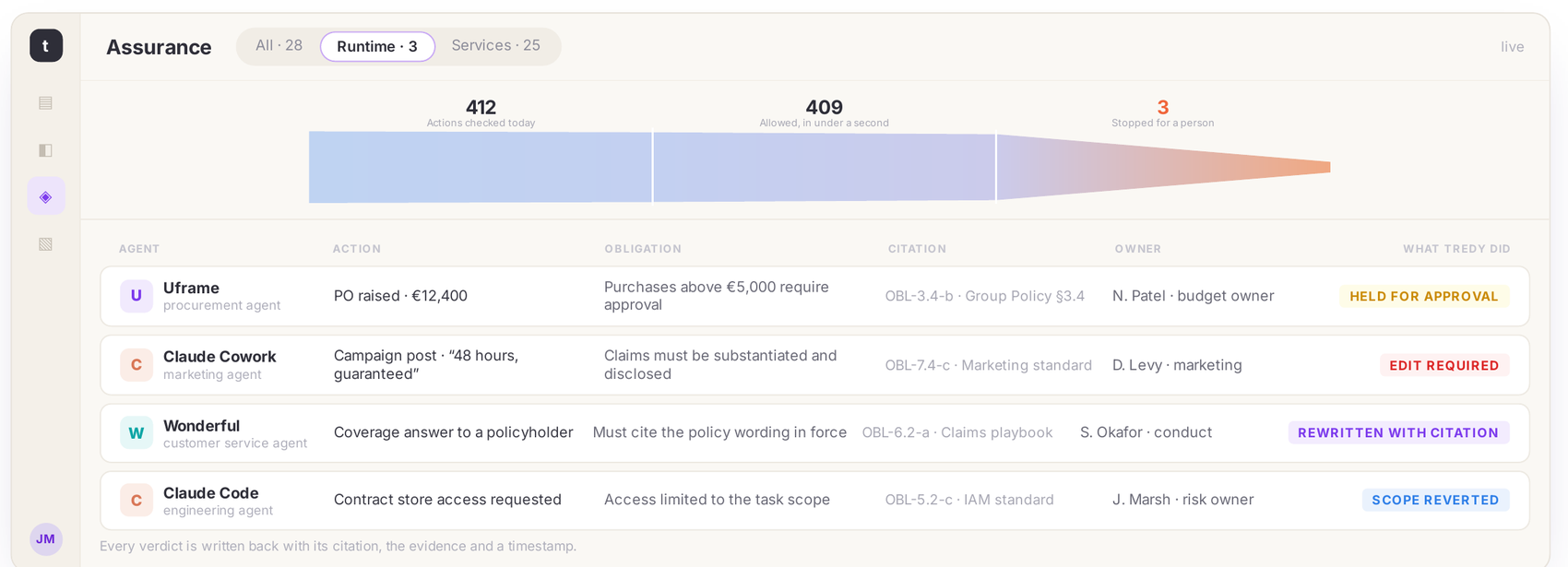Click the SCOPE REVERTED badge

[1435, 500]
